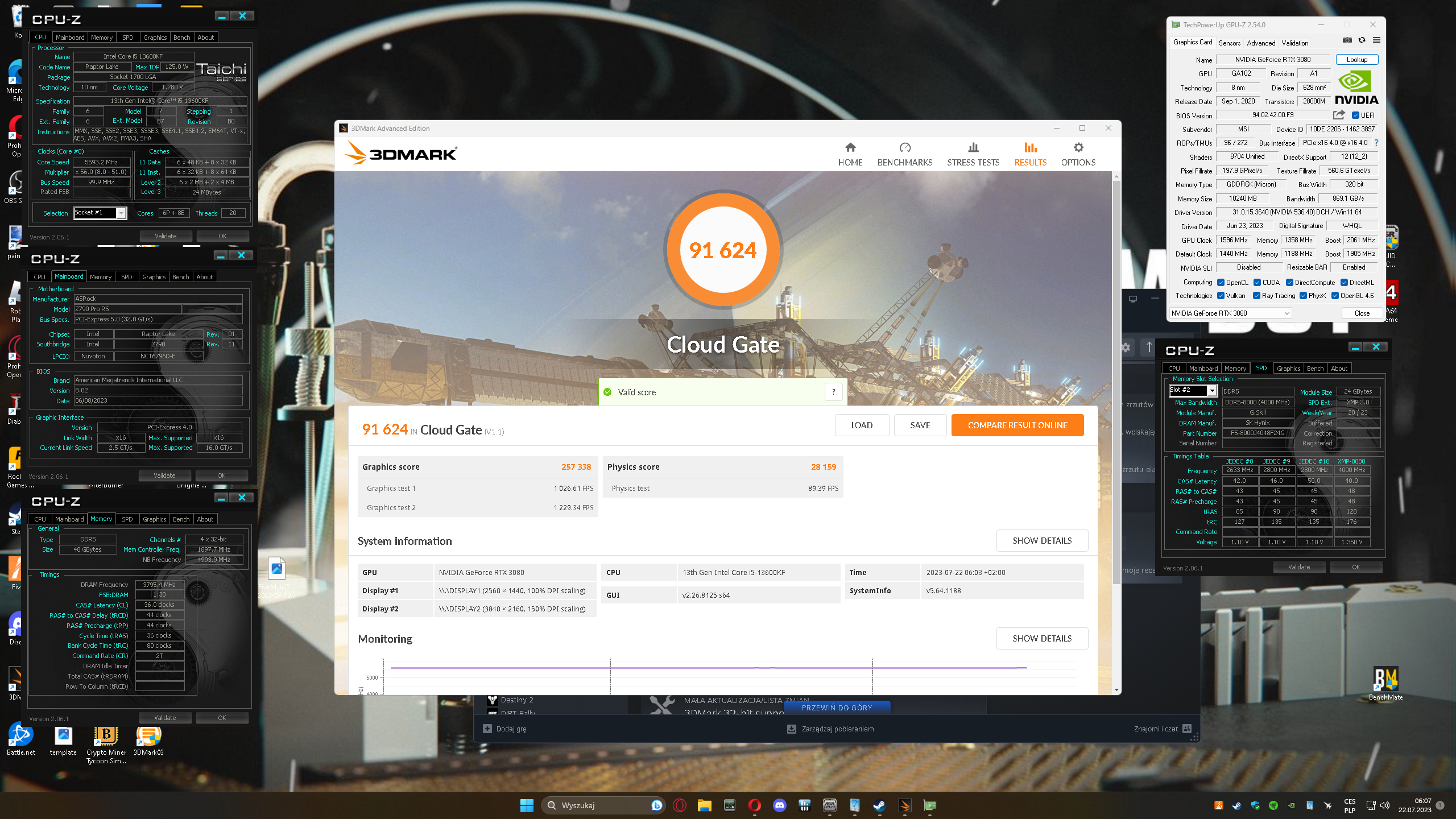Open 3DMark OPTIONS gear
Image resolution: width=1456 pixels, height=819 pixels.
(1078, 154)
